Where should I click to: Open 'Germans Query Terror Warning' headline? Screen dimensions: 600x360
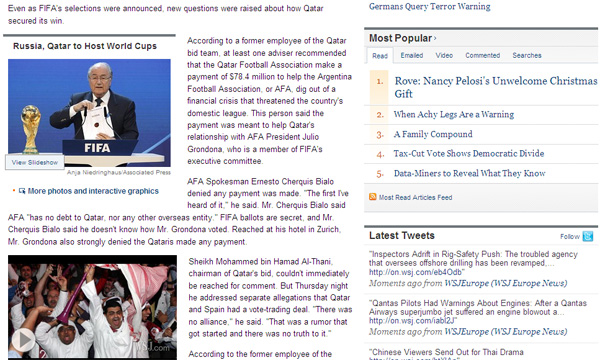pos(429,7)
